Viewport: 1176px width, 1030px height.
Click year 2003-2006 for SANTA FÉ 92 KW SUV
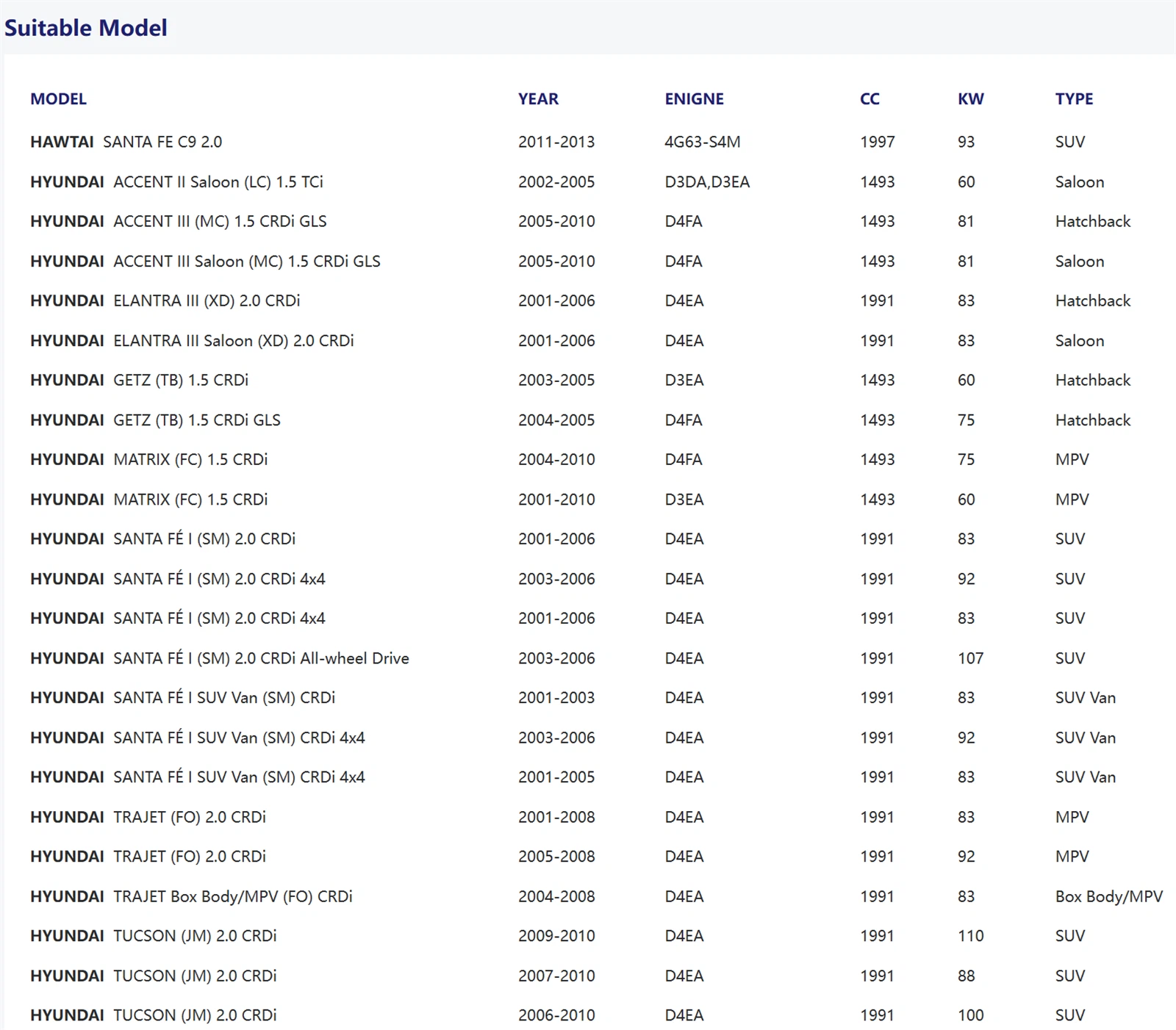[556, 579]
